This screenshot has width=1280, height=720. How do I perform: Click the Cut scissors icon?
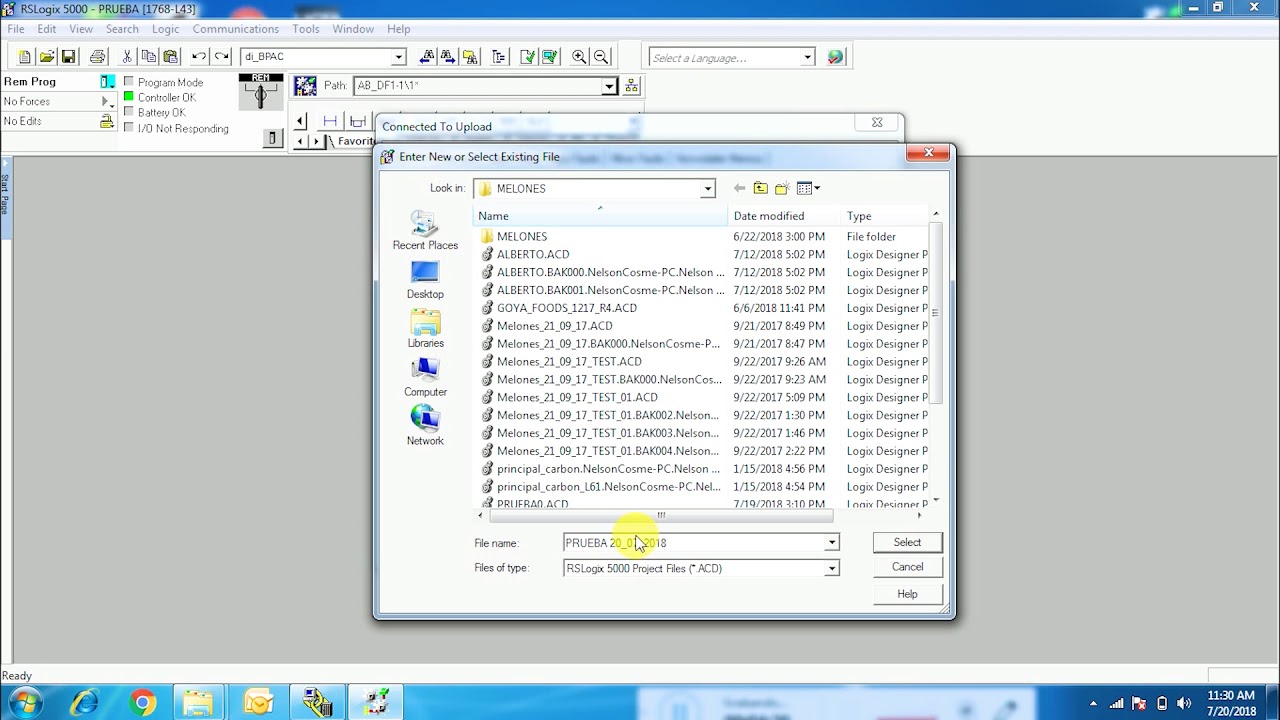(127, 57)
